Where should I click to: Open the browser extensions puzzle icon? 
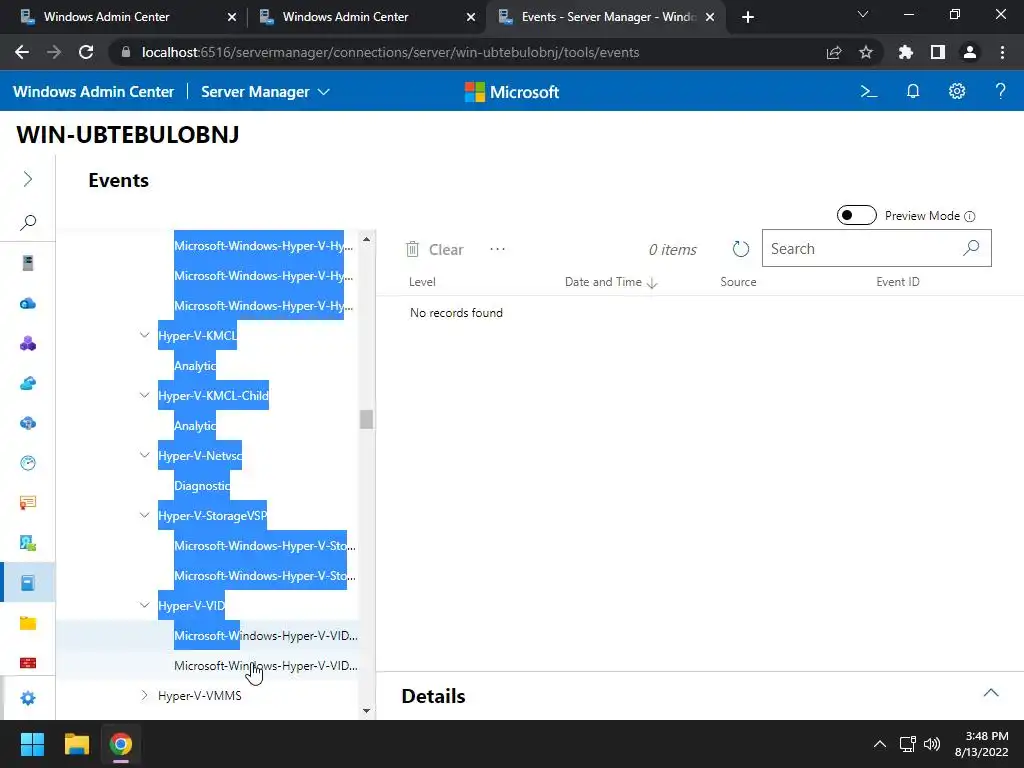[905, 52]
